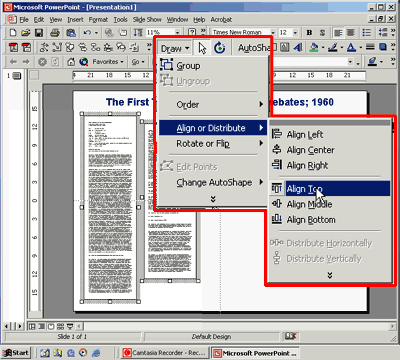Click the Print icon in toolbar
Viewport: 400px width, 360px height.
[55, 33]
